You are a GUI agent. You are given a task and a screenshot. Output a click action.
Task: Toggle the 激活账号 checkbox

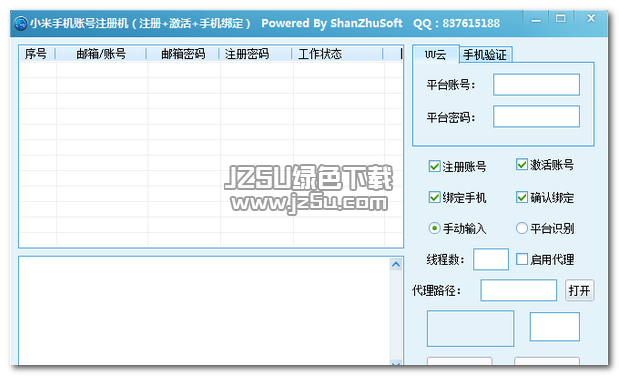pyautogui.click(x=521, y=164)
